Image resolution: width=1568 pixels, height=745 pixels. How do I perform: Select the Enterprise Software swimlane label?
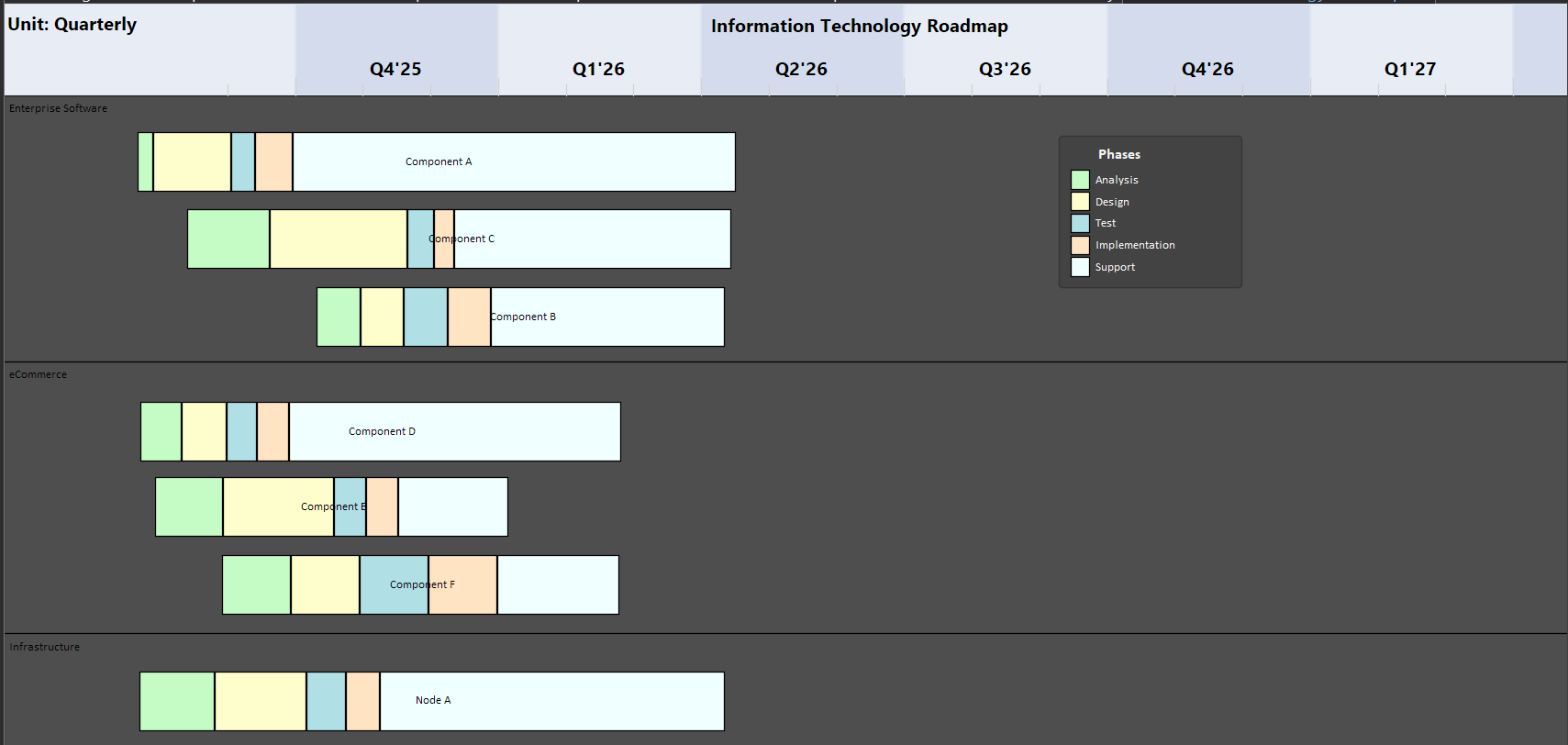click(58, 108)
